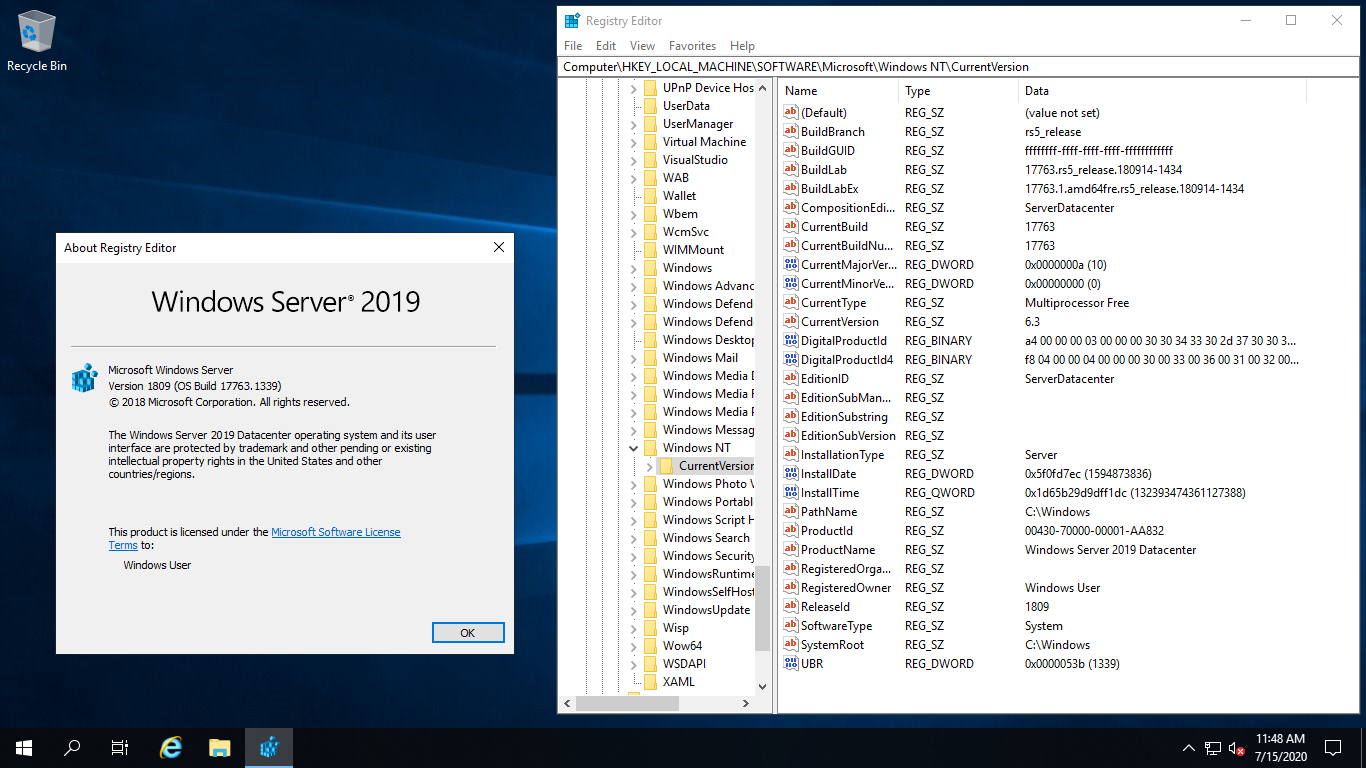Select the WIMMount tree item

click(693, 250)
